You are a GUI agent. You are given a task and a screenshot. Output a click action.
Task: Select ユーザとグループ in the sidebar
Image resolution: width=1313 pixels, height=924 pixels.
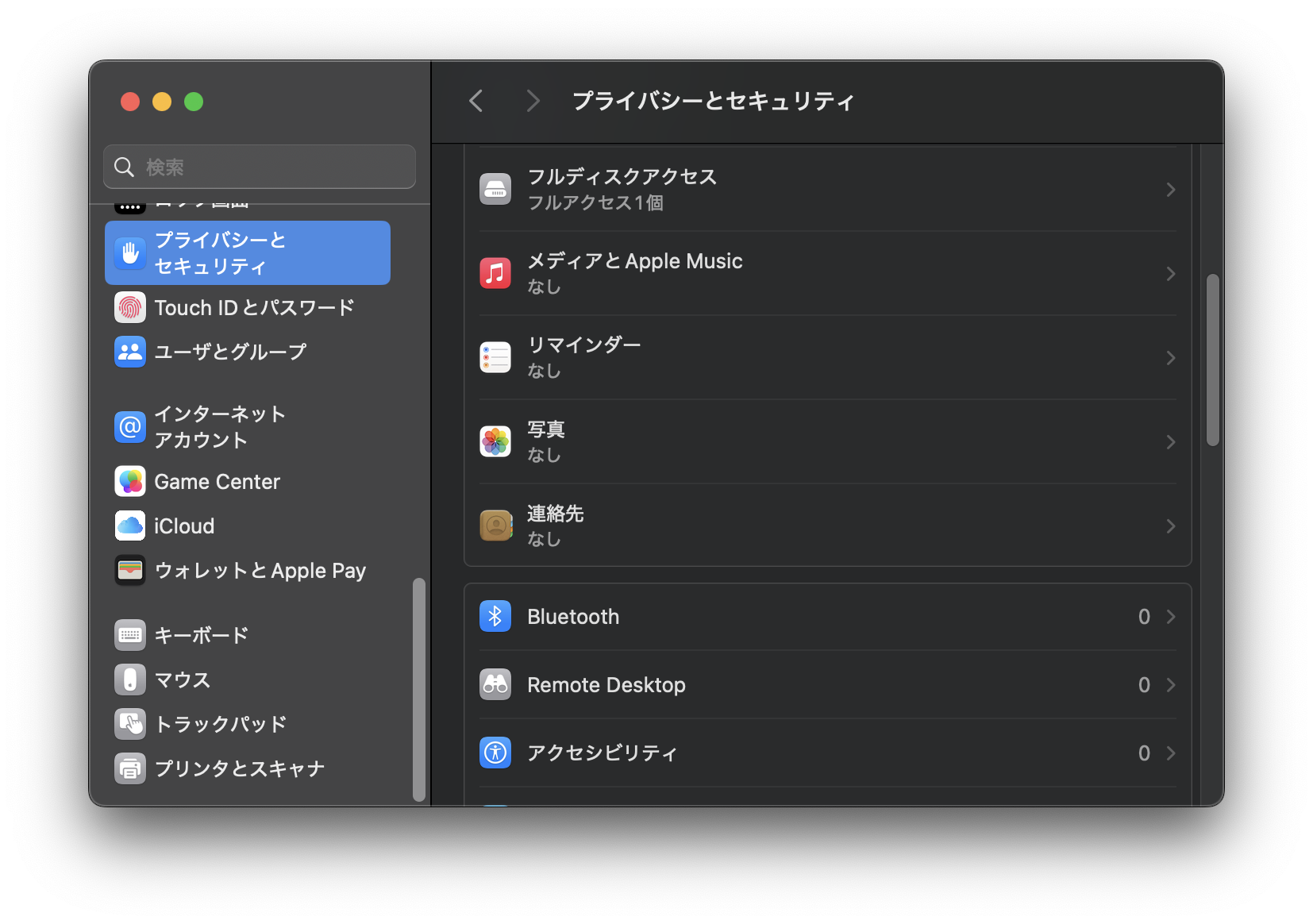pyautogui.click(x=230, y=352)
